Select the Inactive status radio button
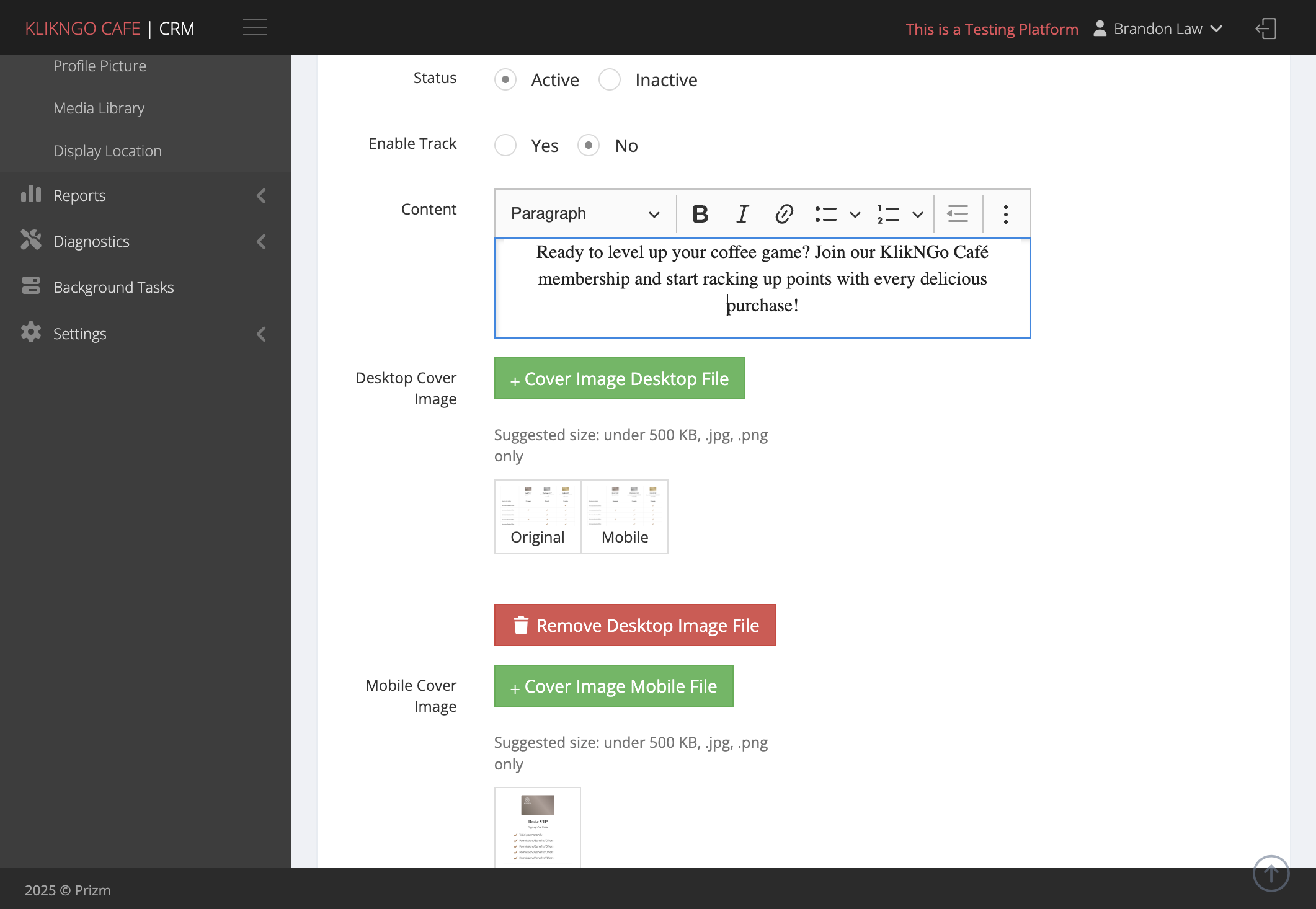Screen dimensions: 1316x909 coord(610,79)
